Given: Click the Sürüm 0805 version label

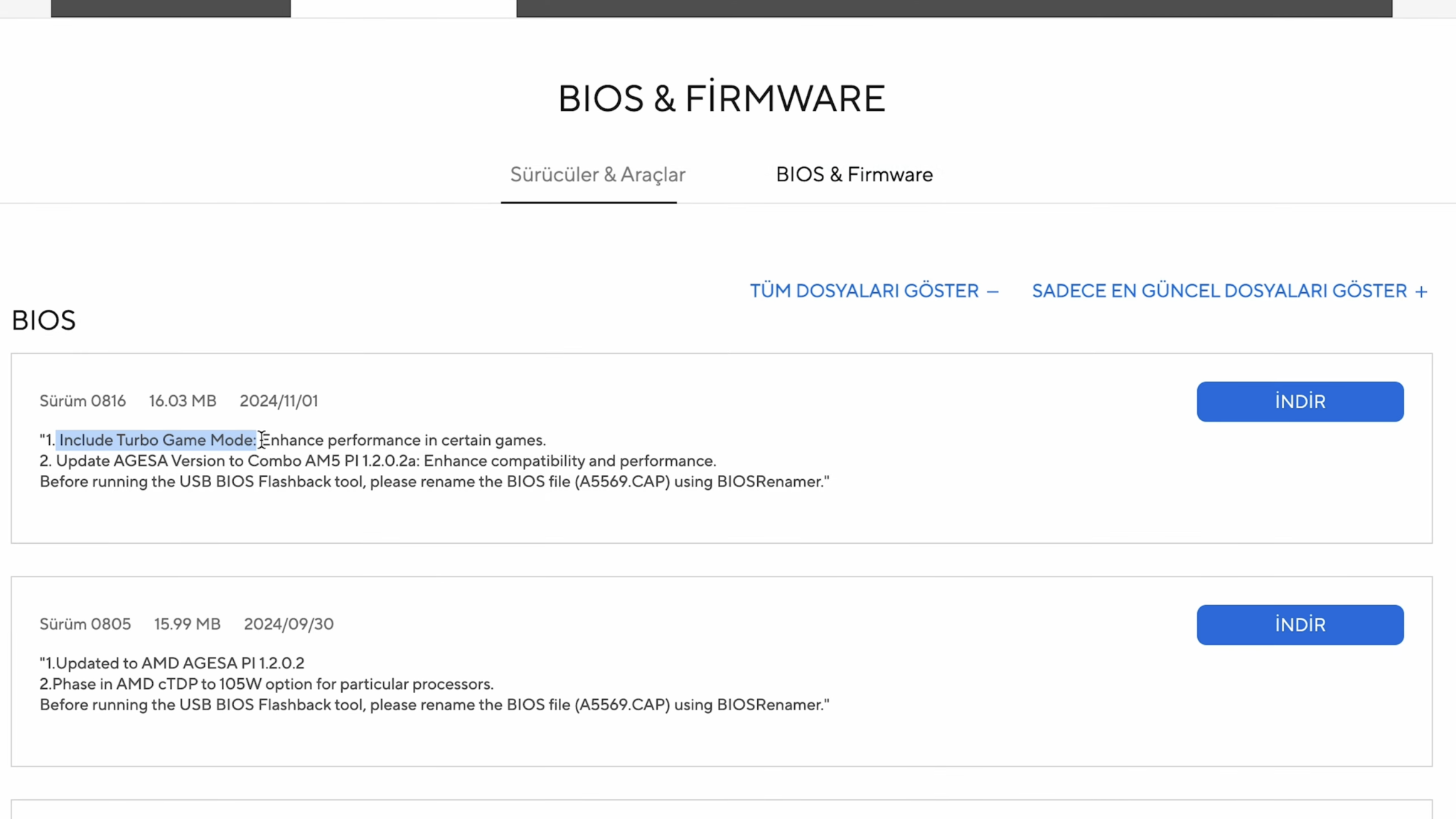Looking at the screenshot, I should point(85,624).
